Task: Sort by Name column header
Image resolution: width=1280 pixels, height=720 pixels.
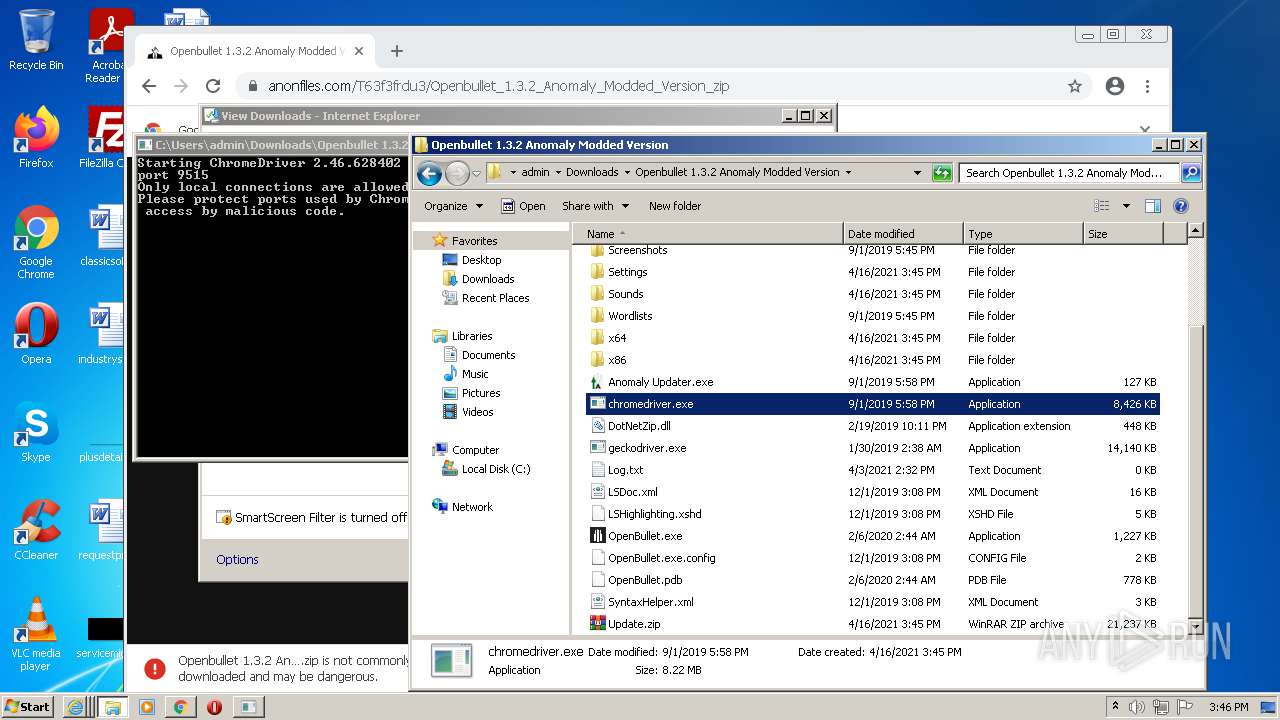Action: (x=708, y=234)
